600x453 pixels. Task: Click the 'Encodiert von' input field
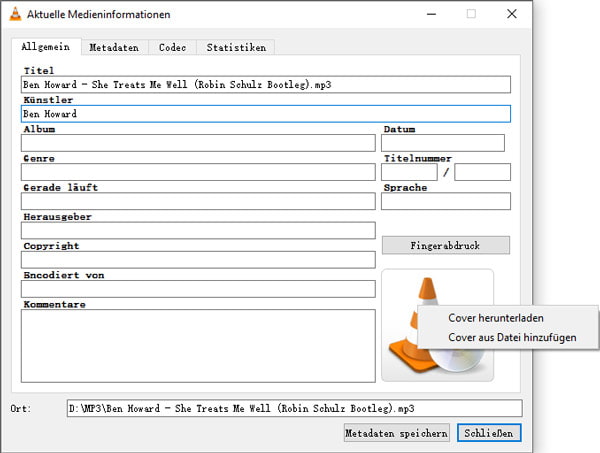(x=198, y=289)
